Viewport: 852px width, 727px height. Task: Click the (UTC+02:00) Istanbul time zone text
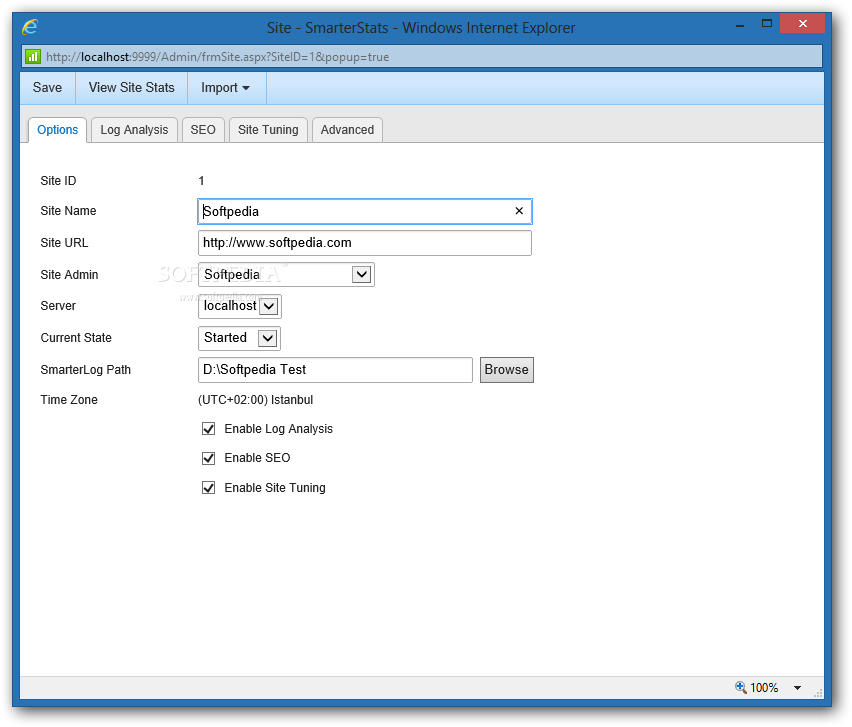(255, 400)
